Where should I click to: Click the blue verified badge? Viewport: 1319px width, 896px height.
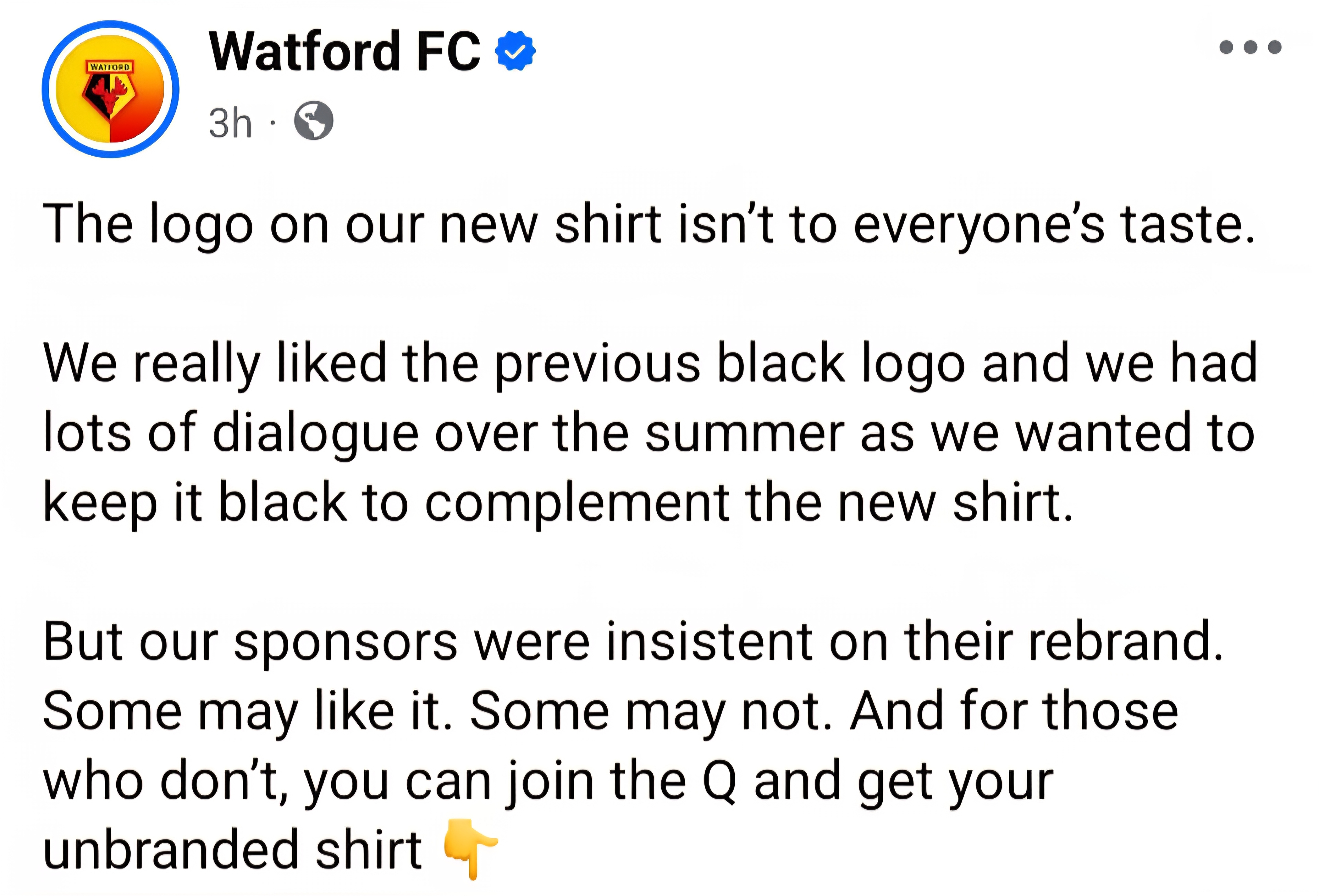(515, 52)
